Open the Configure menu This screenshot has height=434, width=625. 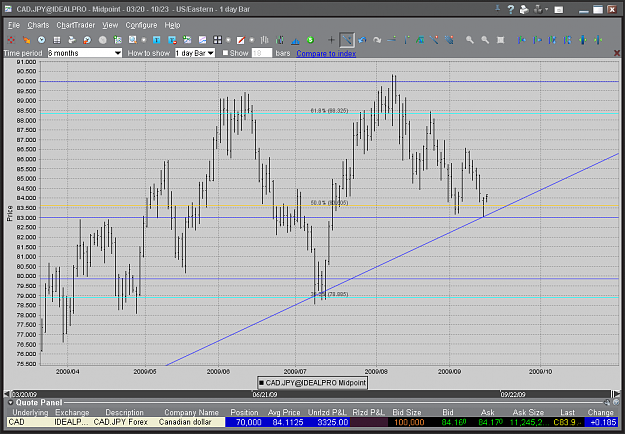point(142,25)
